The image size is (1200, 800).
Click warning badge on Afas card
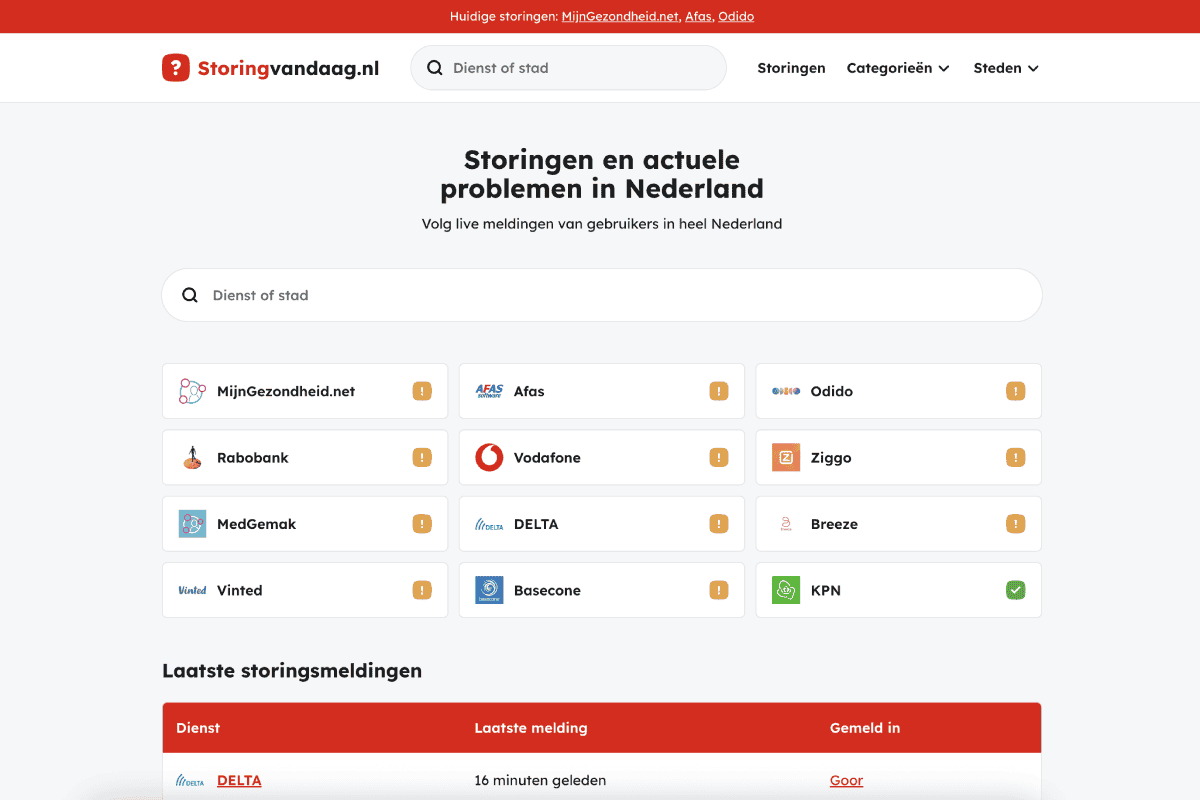click(719, 391)
